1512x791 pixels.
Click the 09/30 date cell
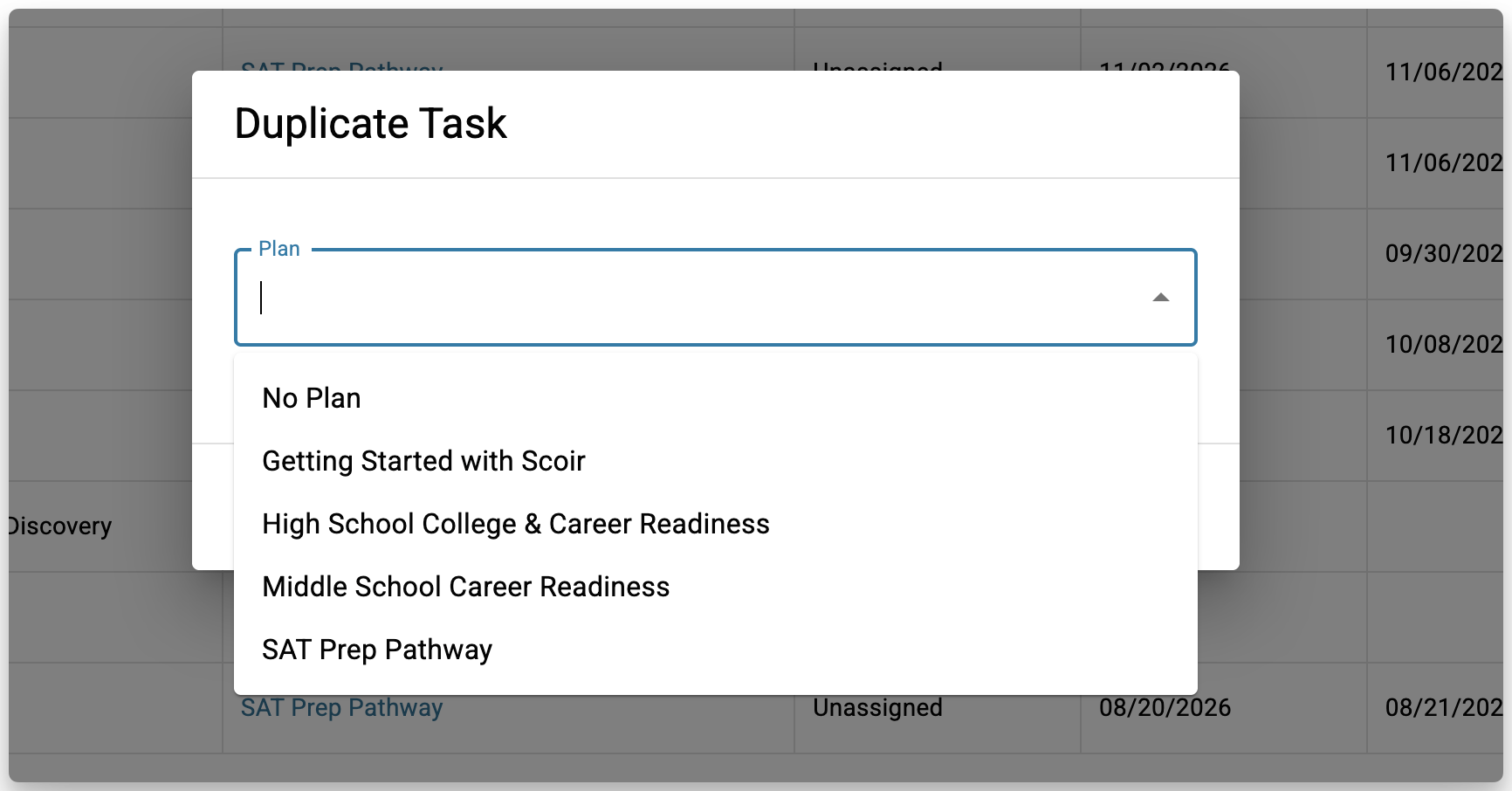(x=1443, y=254)
